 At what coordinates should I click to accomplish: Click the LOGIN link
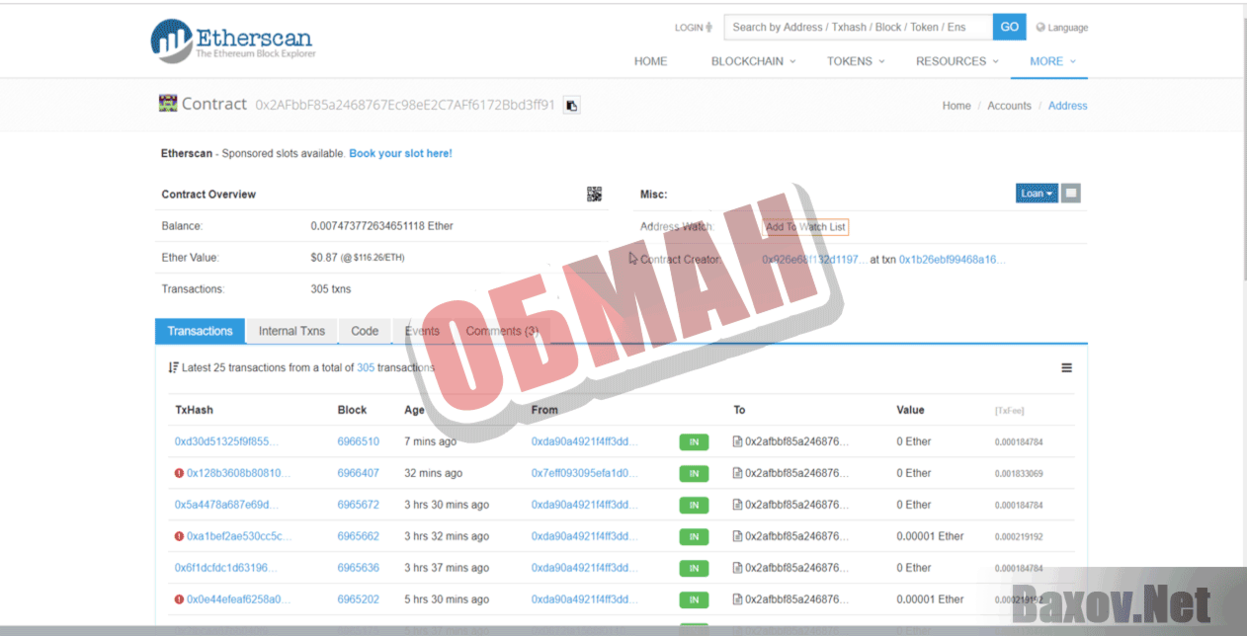pyautogui.click(x=693, y=28)
